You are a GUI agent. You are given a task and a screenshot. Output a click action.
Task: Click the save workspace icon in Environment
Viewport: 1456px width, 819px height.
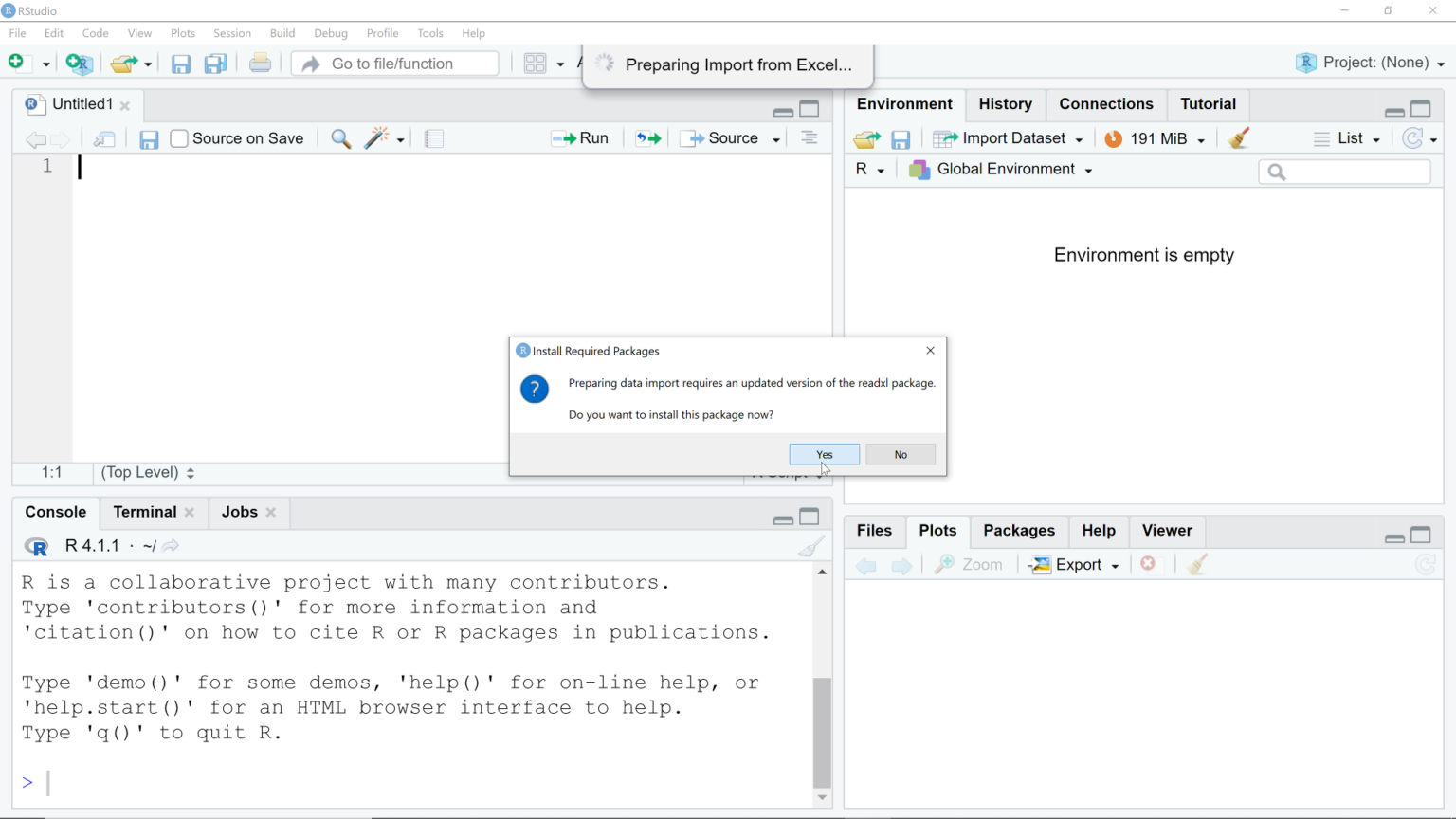(x=901, y=139)
